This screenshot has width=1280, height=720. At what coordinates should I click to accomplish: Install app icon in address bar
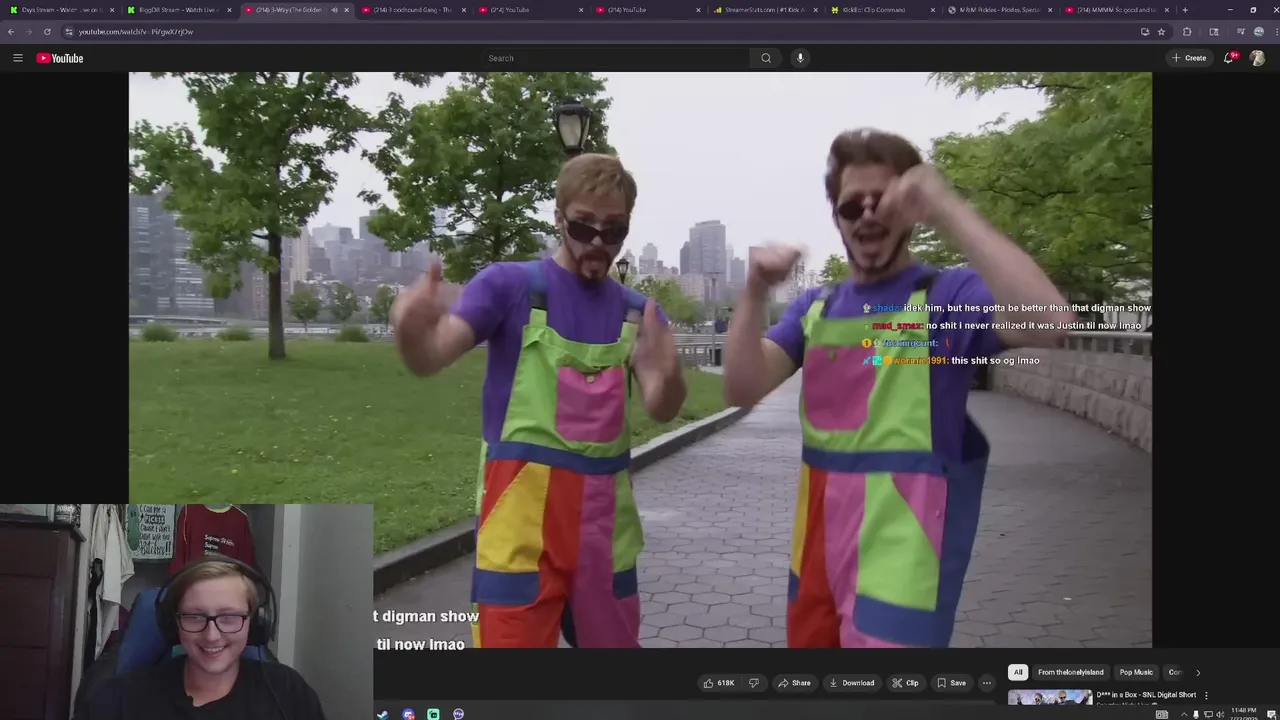(x=1145, y=32)
